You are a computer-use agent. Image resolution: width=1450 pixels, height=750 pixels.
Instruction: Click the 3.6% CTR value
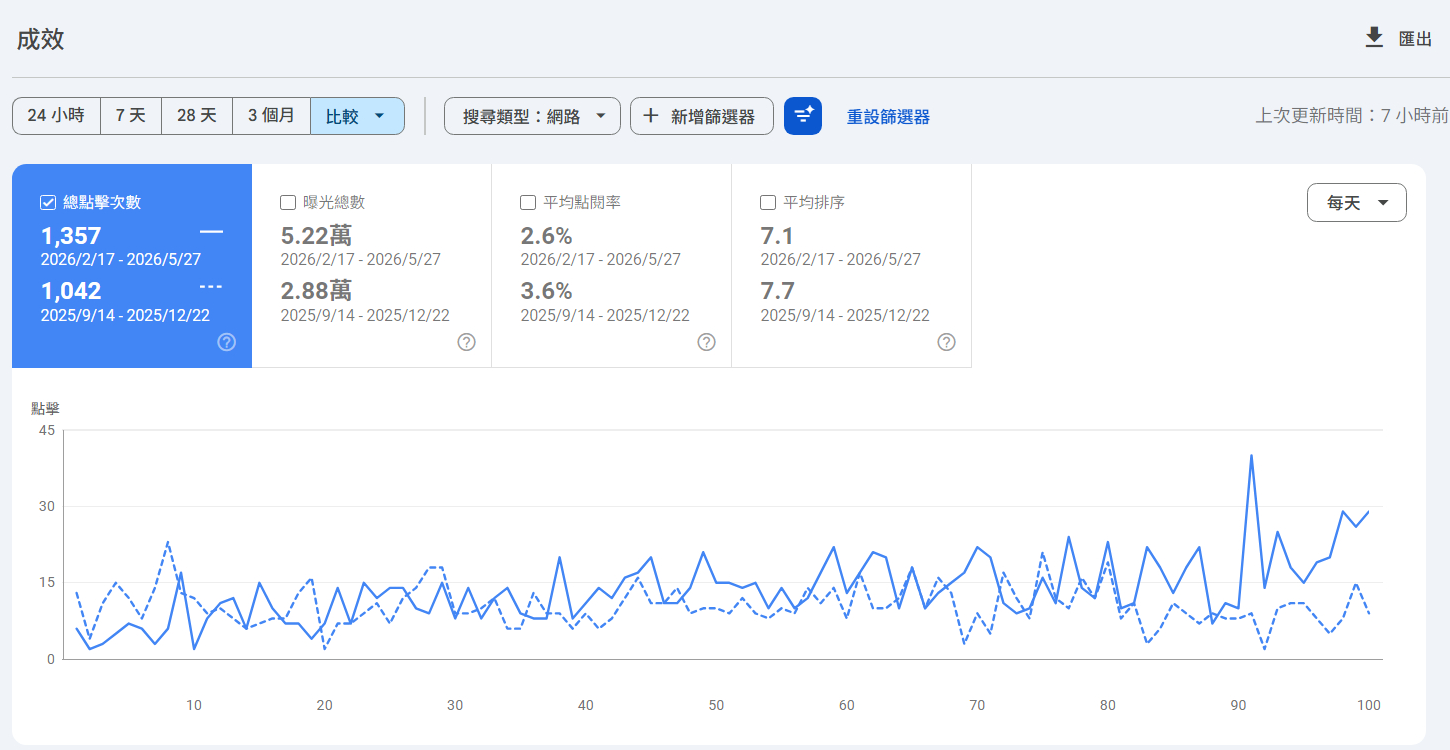(546, 291)
